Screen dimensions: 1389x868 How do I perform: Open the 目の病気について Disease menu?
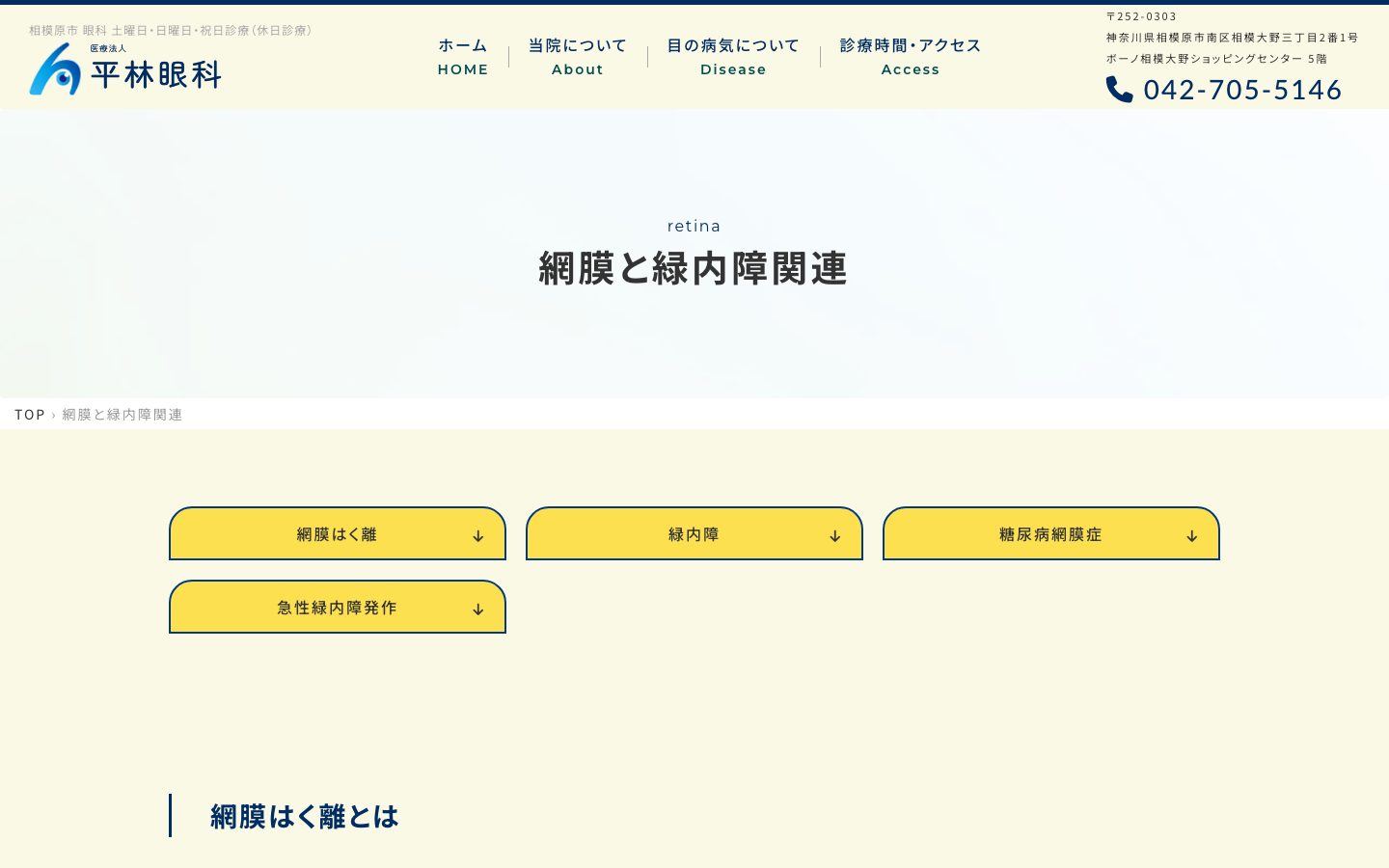point(733,57)
